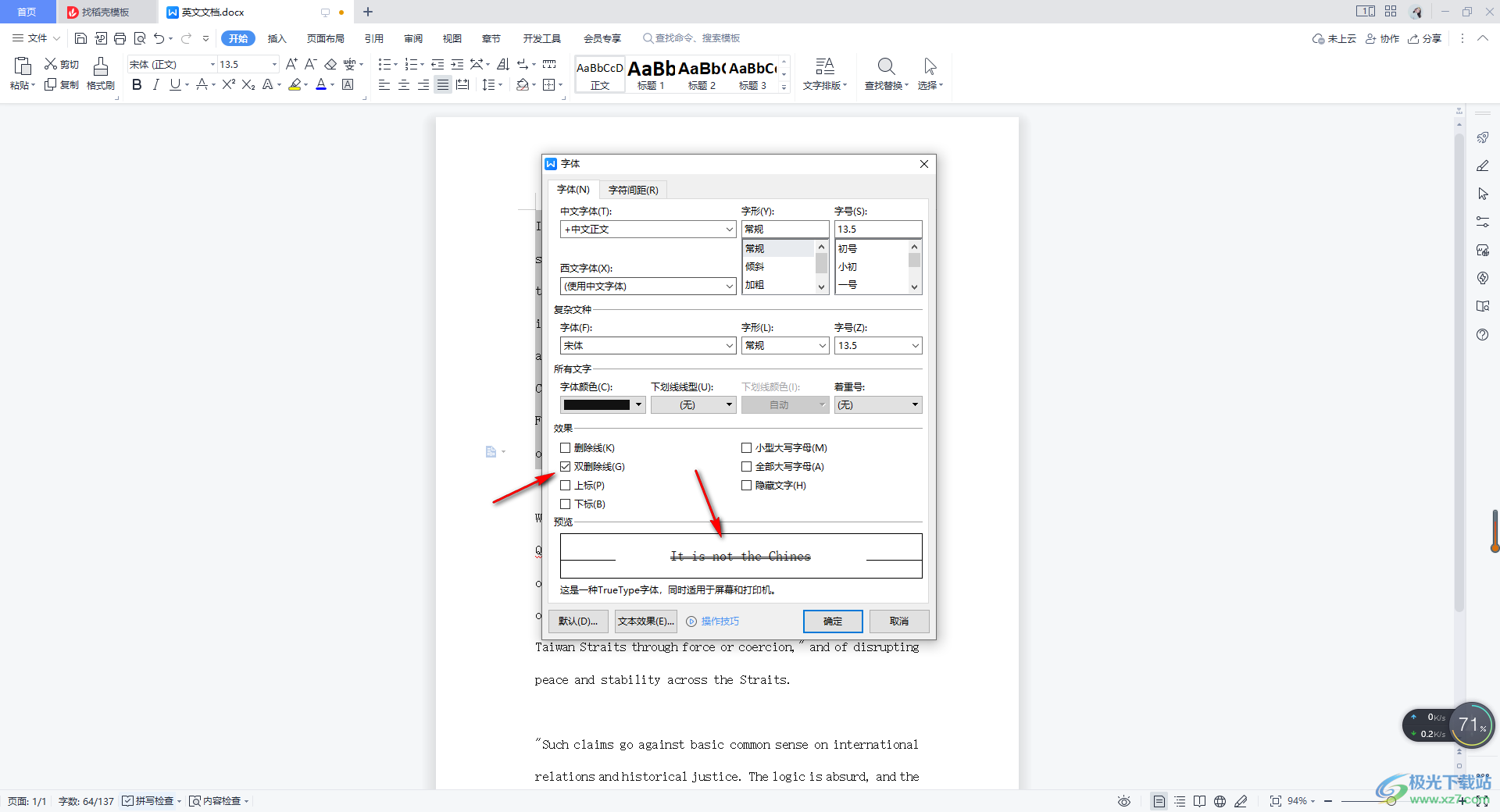Enable the 小型大写字母(M) checkbox
Image resolution: width=1500 pixels, height=812 pixels.
[x=746, y=448]
